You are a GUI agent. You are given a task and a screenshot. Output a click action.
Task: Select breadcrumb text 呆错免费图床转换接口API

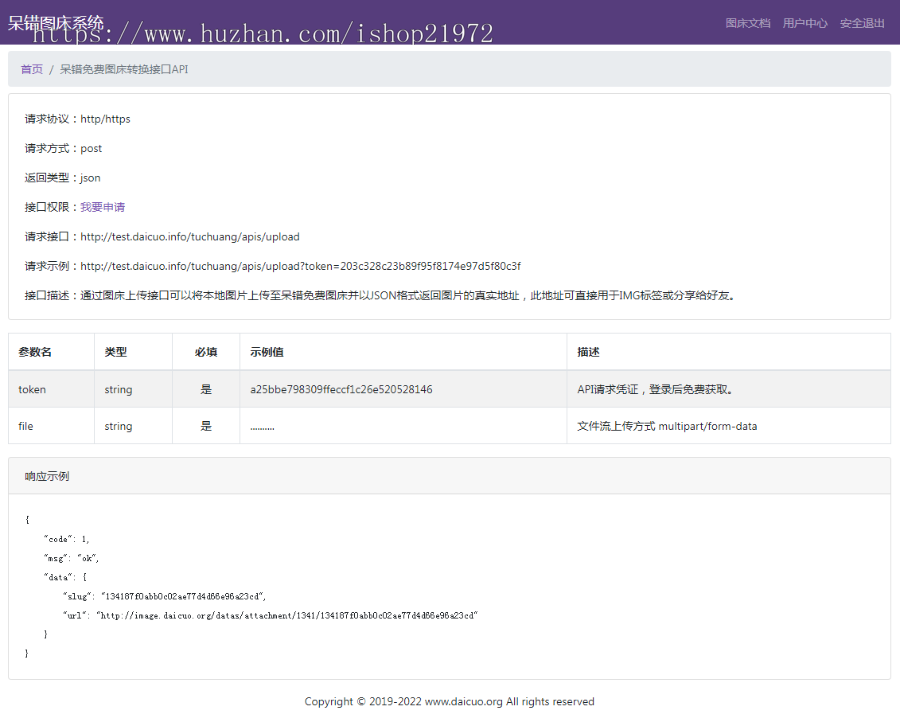[124, 69]
